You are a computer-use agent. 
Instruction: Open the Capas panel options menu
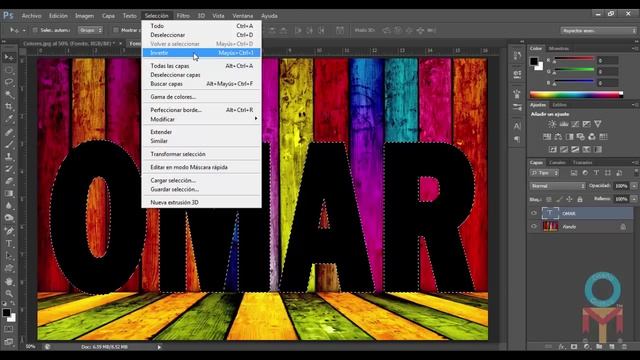635,162
